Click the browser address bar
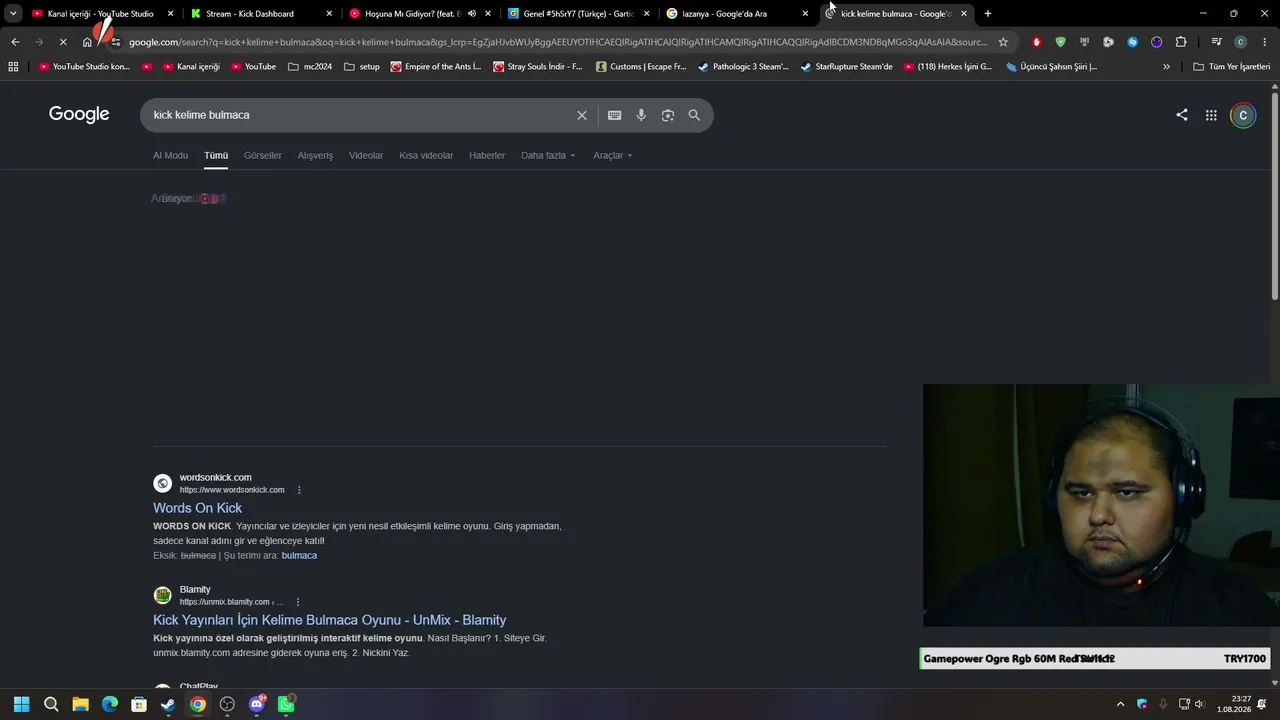Image resolution: width=1280 pixels, height=720 pixels. (558, 42)
